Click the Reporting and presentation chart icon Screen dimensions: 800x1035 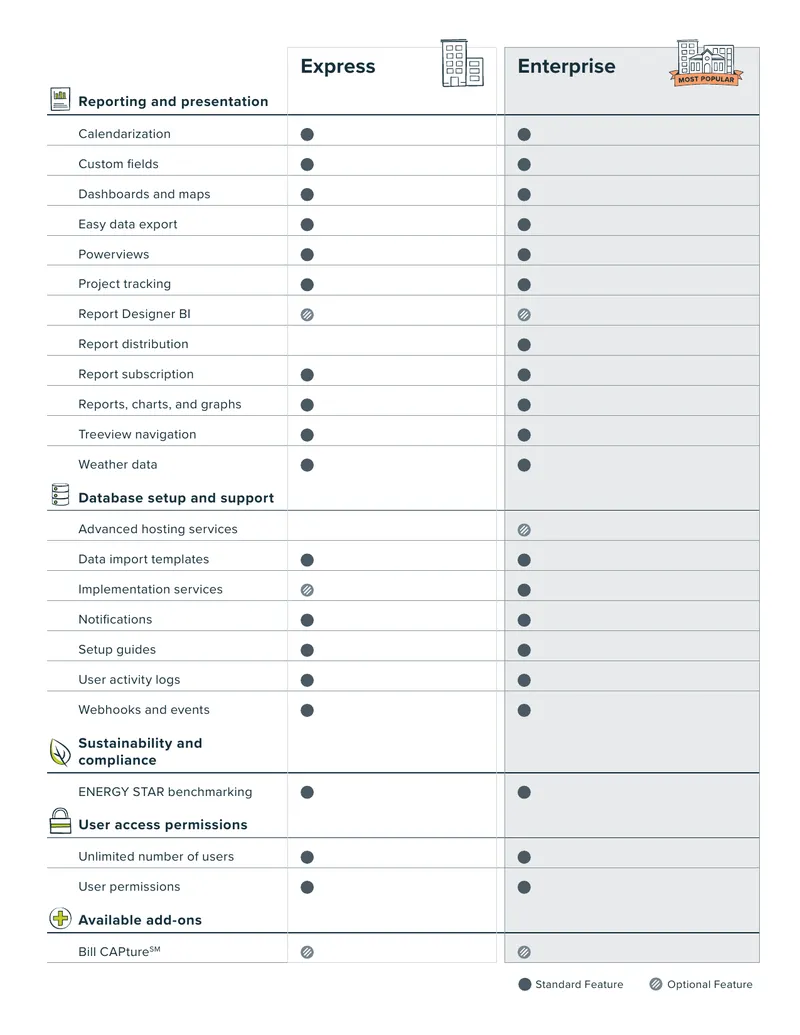point(60,100)
